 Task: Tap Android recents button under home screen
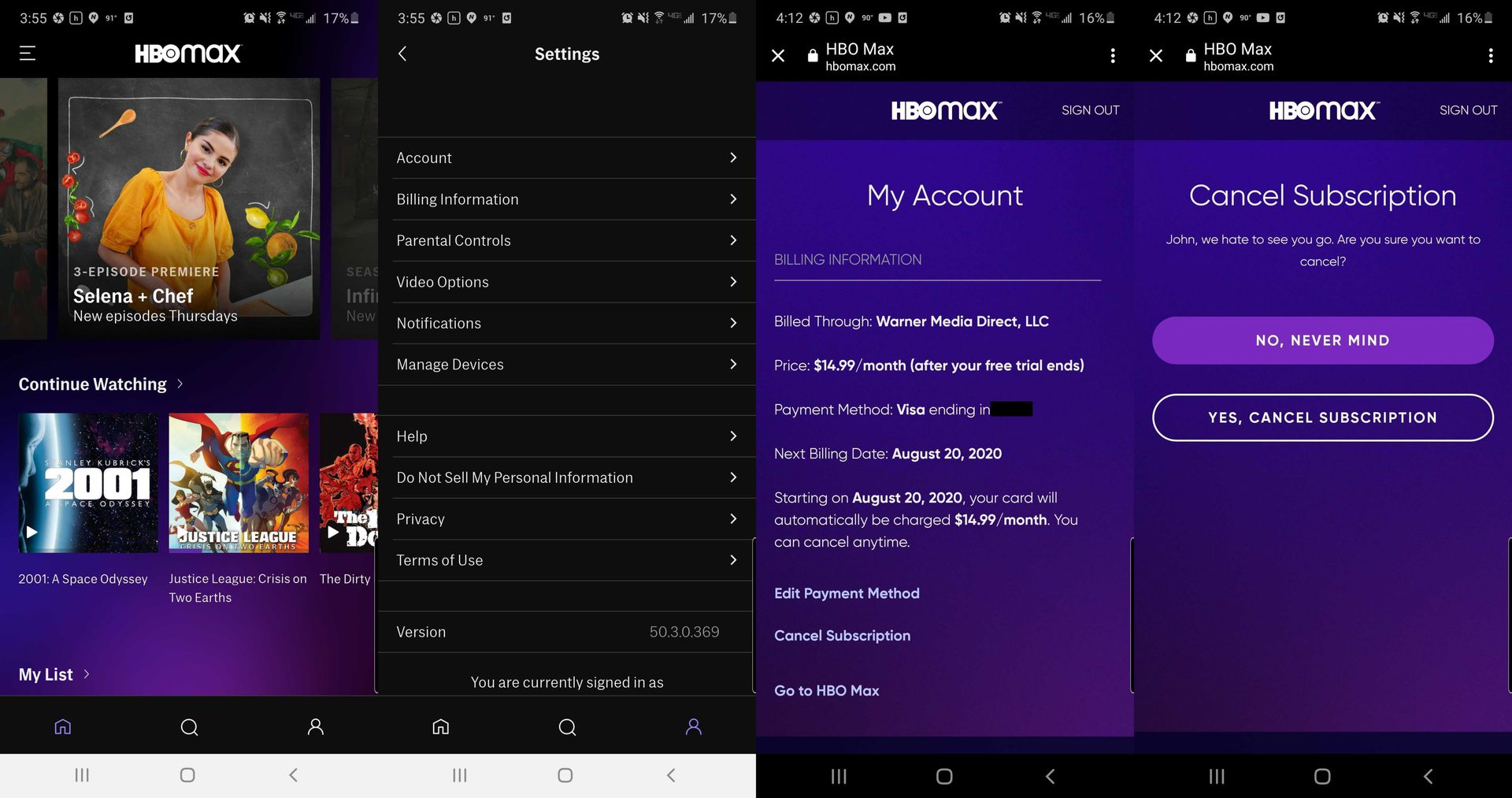coord(82,775)
